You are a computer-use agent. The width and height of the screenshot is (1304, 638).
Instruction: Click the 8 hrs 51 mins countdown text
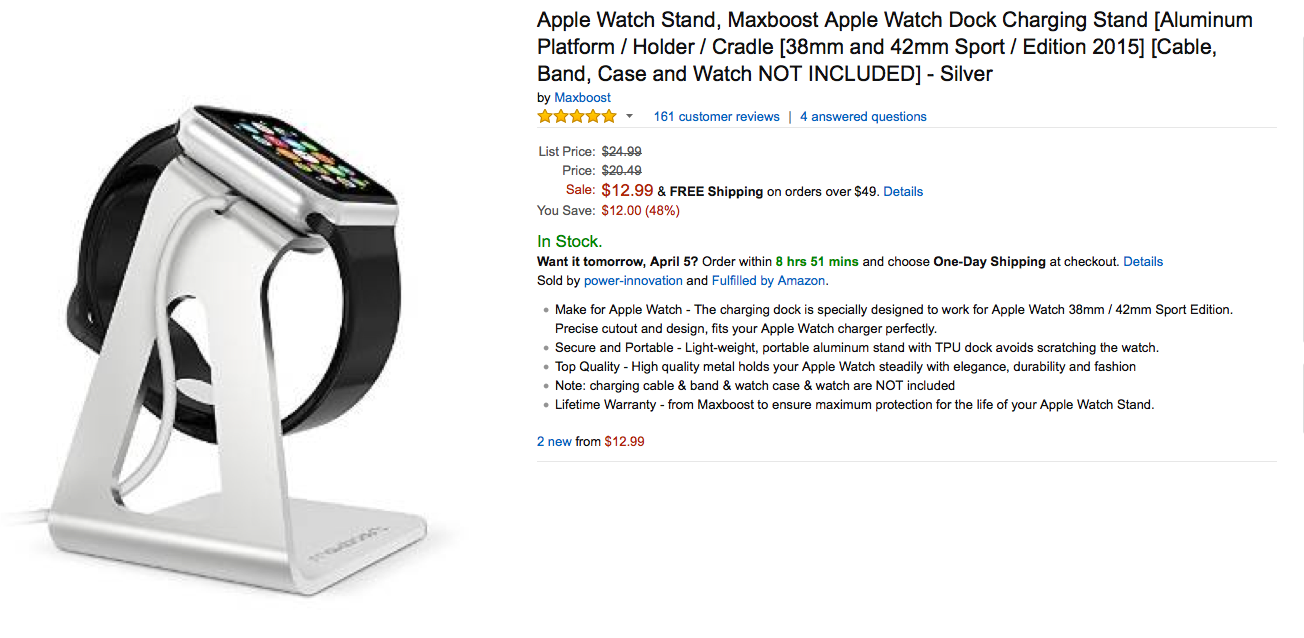tap(816, 261)
